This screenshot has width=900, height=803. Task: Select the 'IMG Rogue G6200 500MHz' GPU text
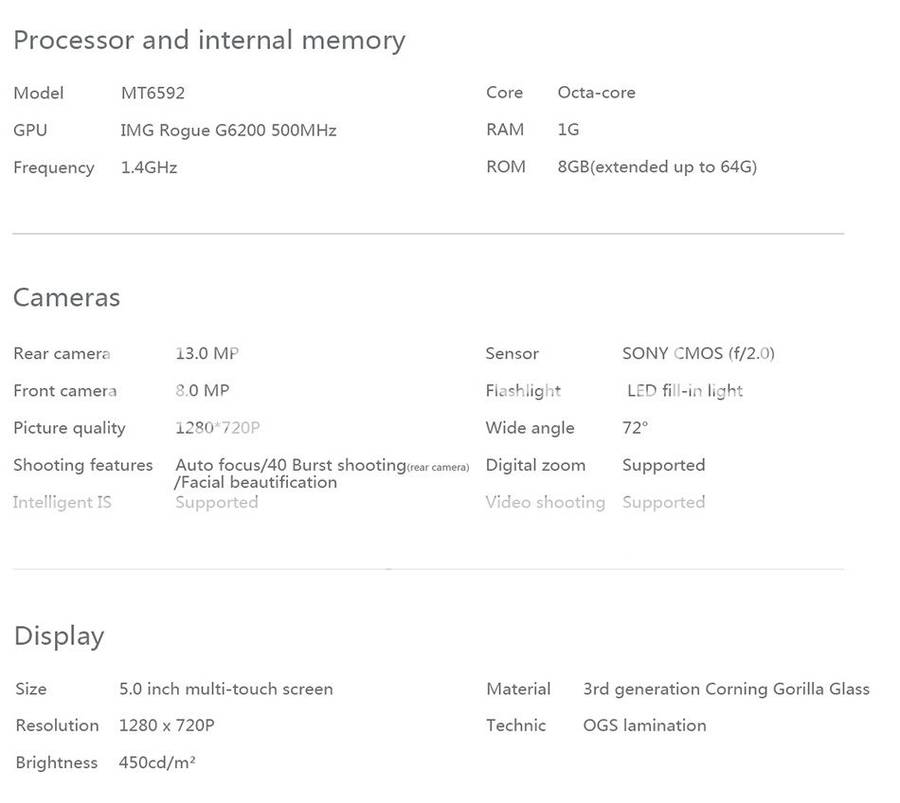coord(228,130)
